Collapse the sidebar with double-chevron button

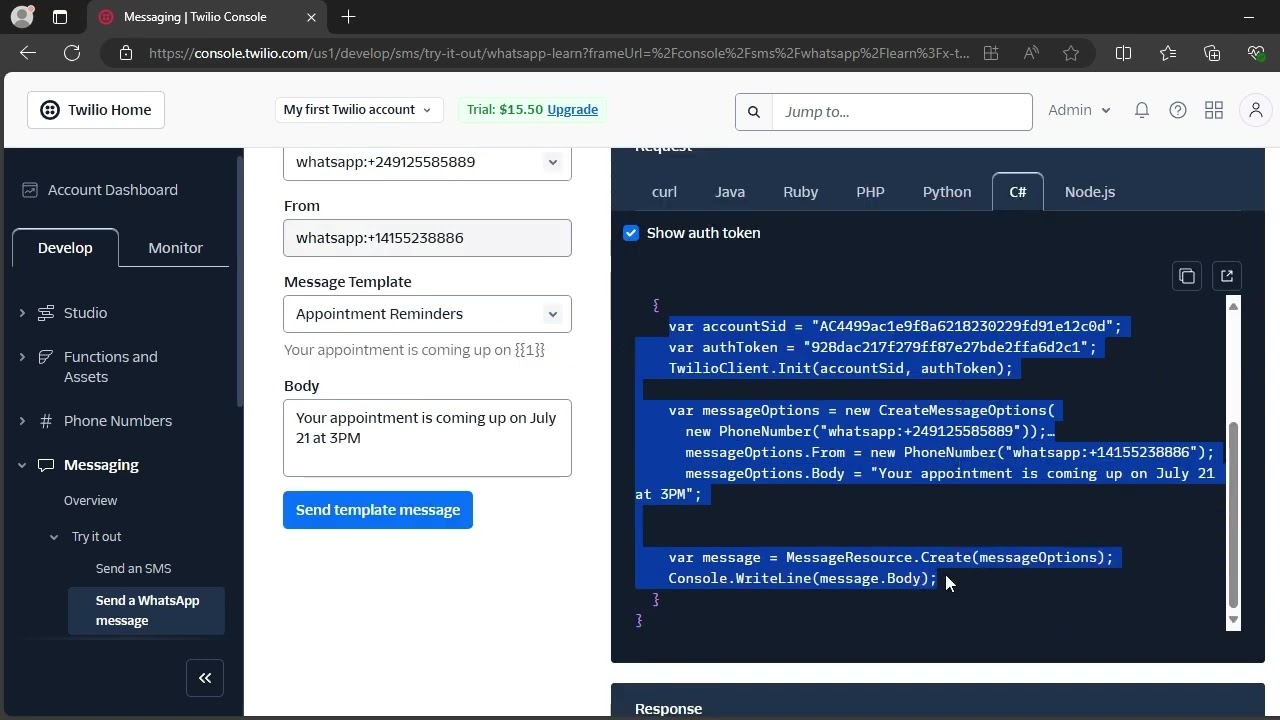[x=205, y=678]
